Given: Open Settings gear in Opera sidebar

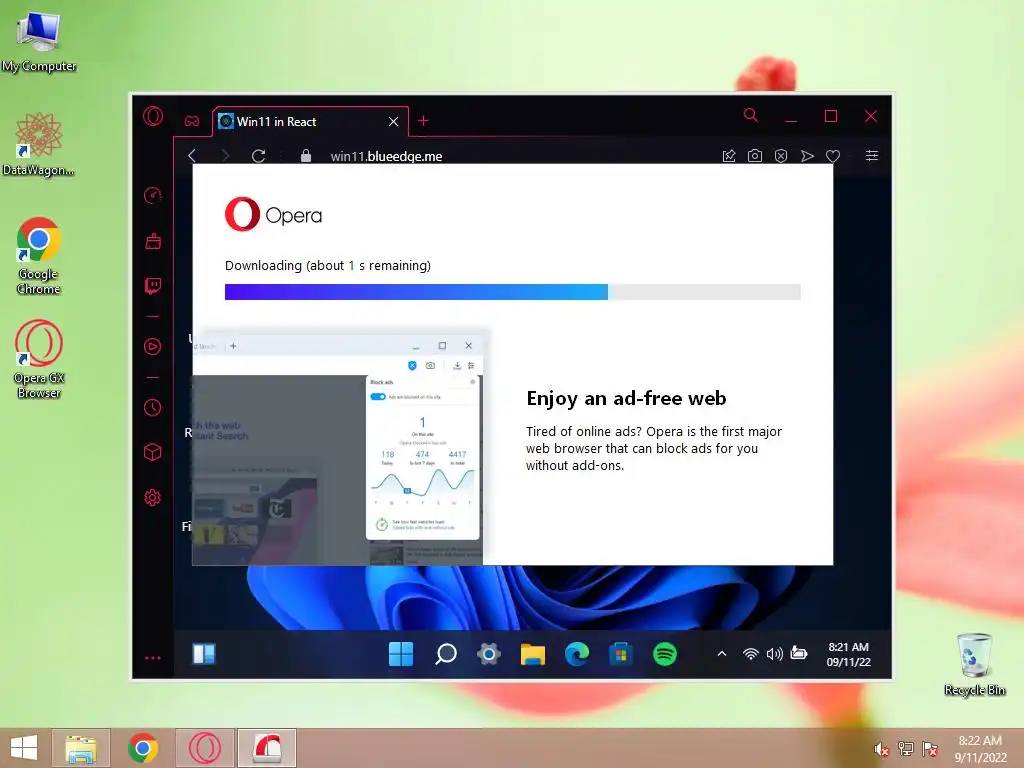Looking at the screenshot, I should click(x=153, y=498).
